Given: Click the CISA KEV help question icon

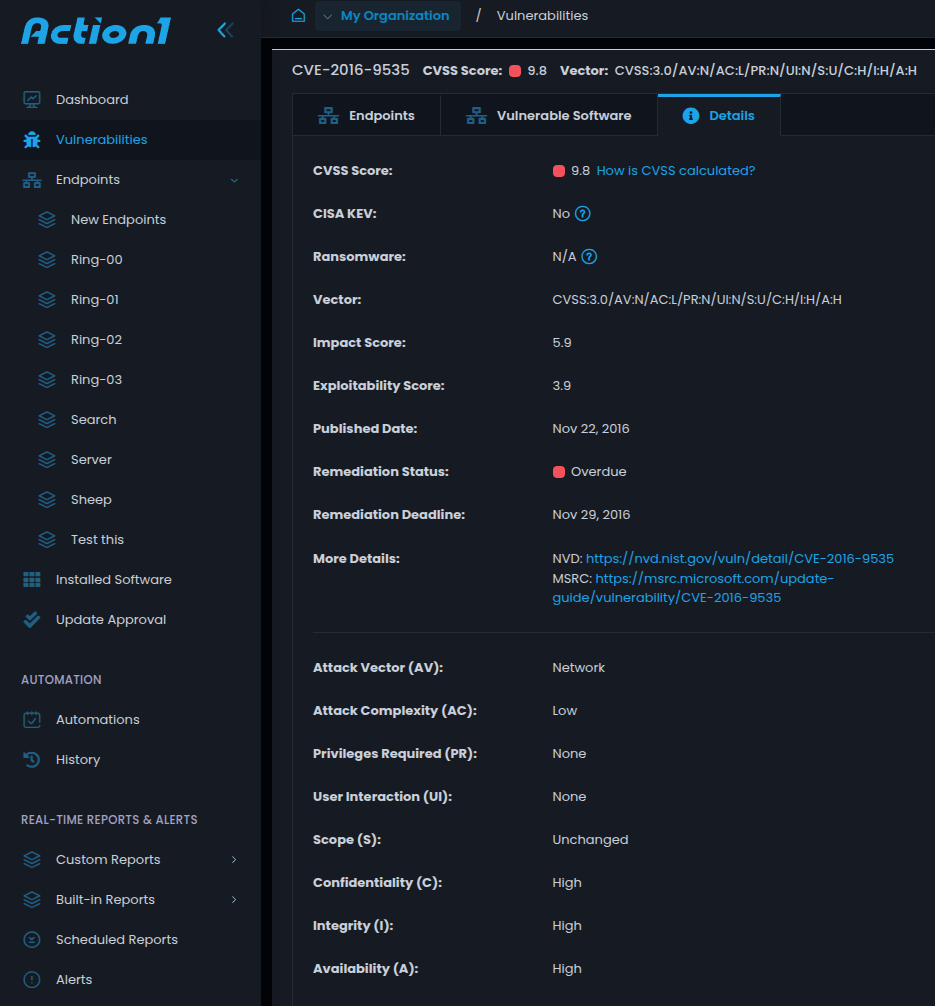Looking at the screenshot, I should click(x=582, y=214).
